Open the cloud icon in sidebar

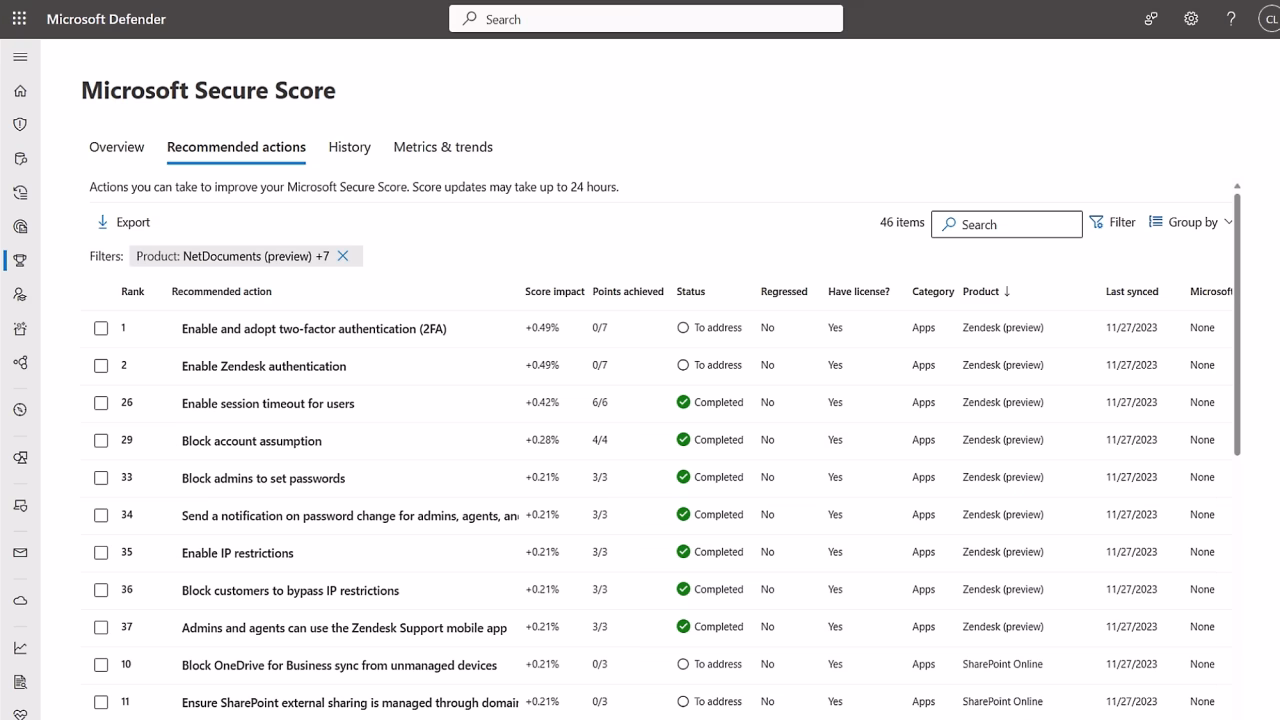pos(20,601)
